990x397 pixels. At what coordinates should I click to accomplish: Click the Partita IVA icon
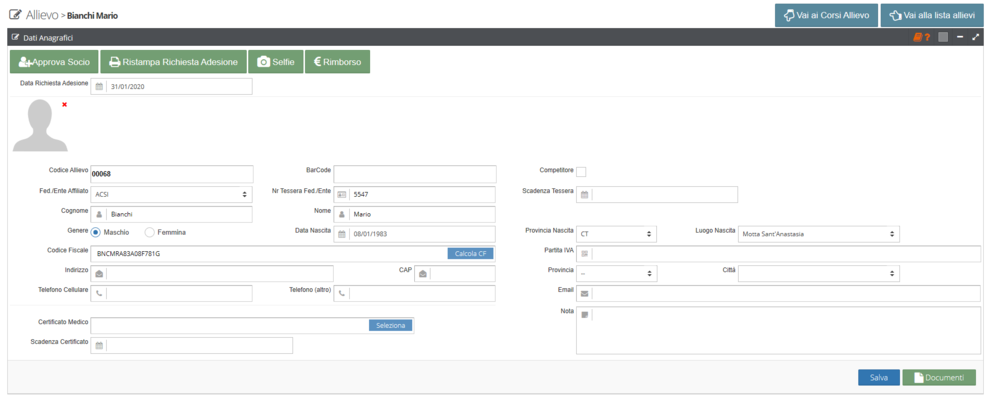pos(585,254)
